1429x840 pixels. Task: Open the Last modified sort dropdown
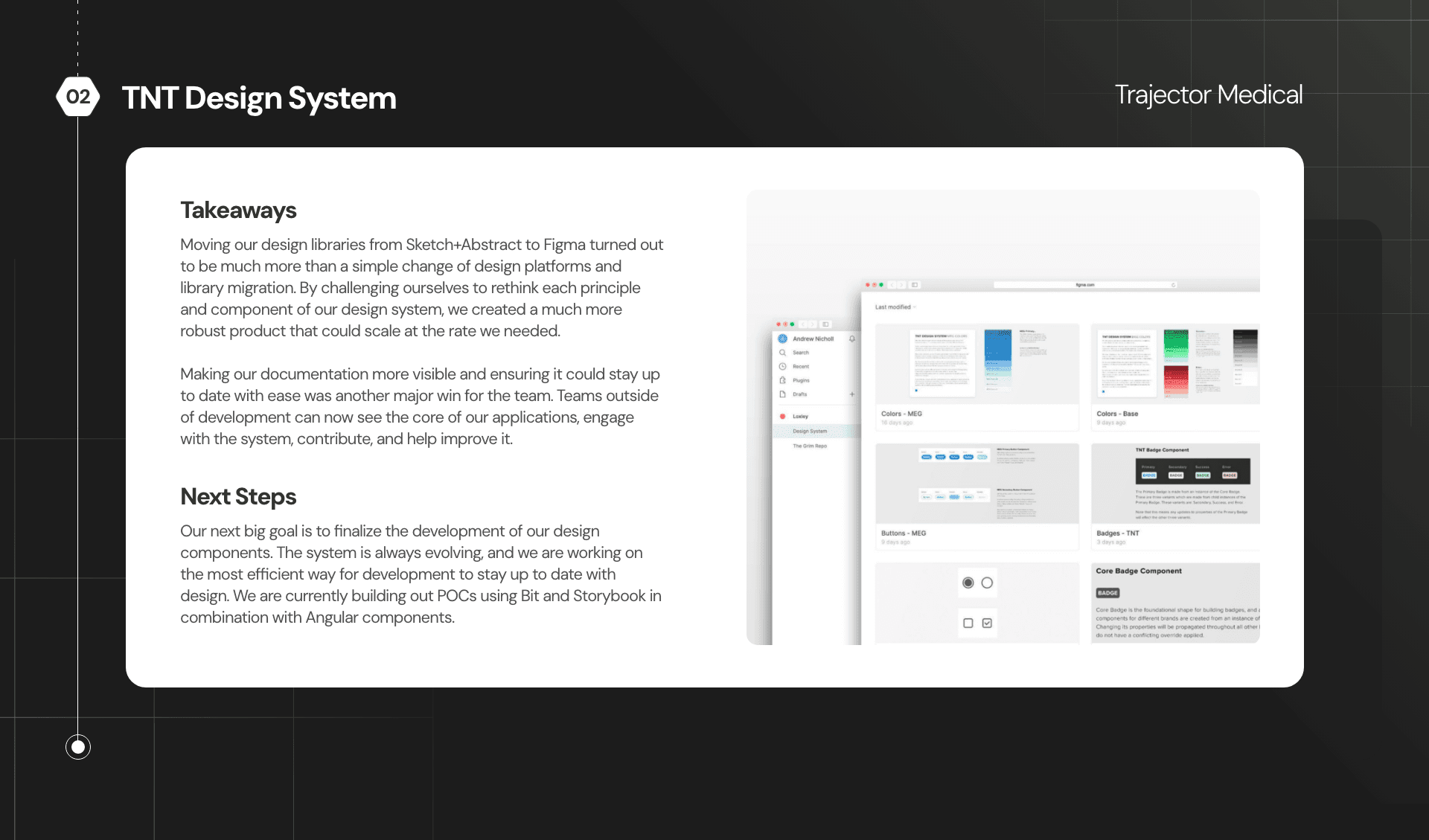pyautogui.click(x=895, y=307)
